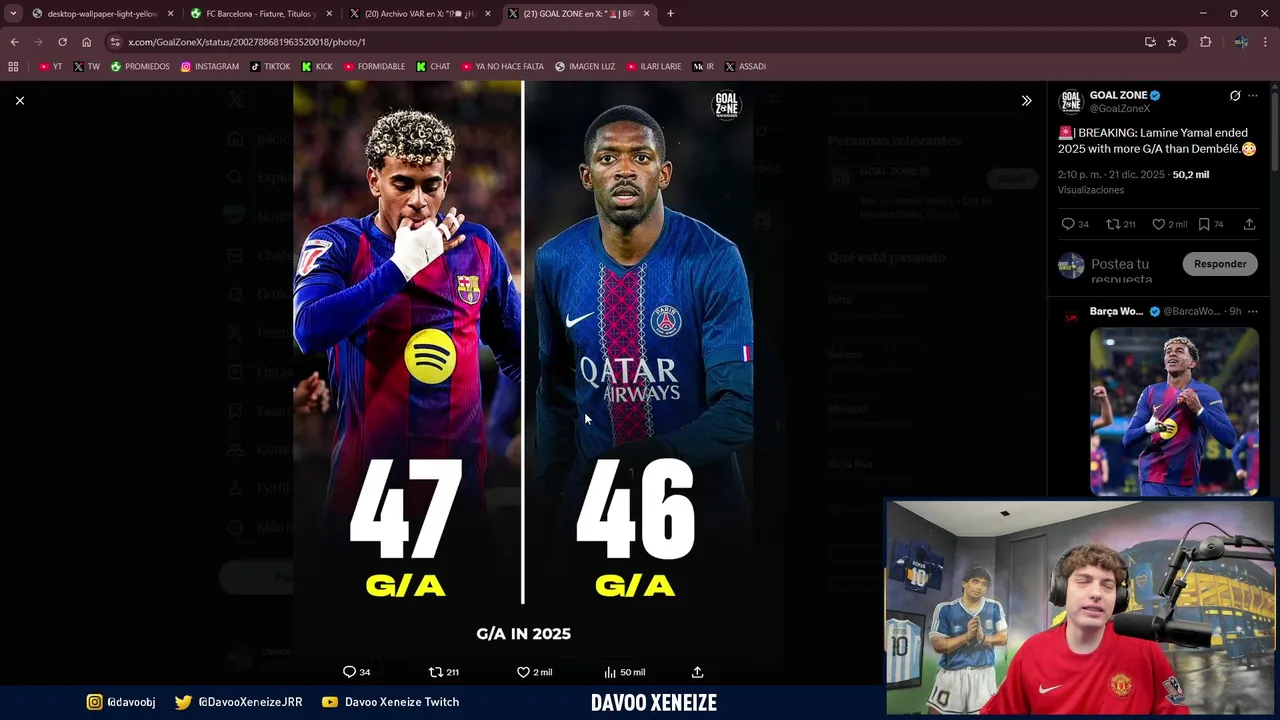Open the YA NO HACE FALTA bookmark

click(503, 67)
